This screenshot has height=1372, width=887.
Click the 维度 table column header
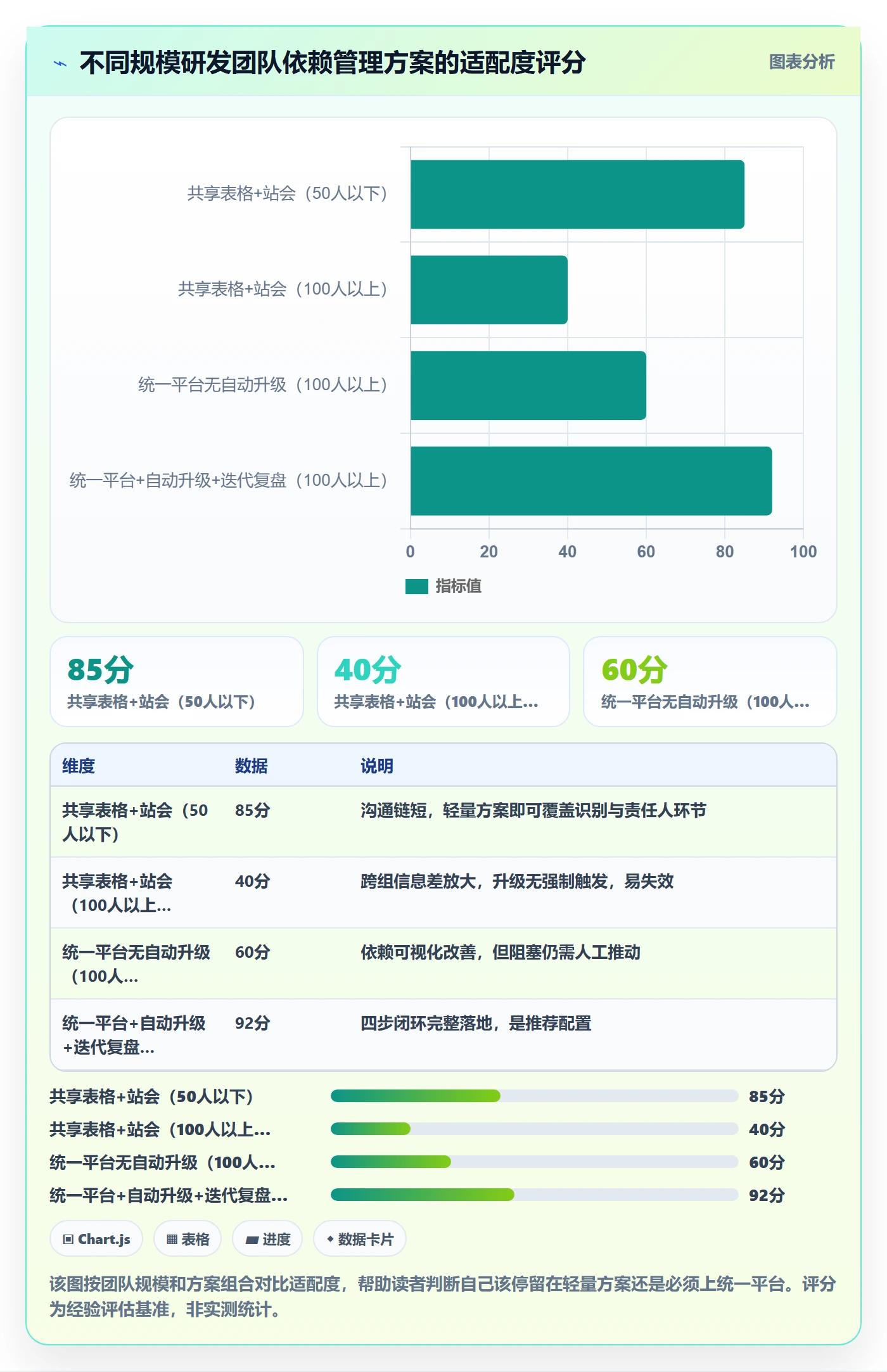pyautogui.click(x=79, y=766)
